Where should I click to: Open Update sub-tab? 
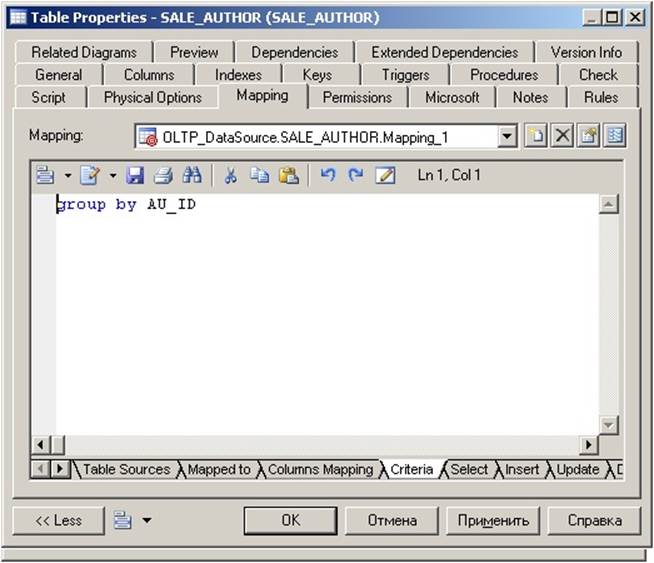[578, 470]
